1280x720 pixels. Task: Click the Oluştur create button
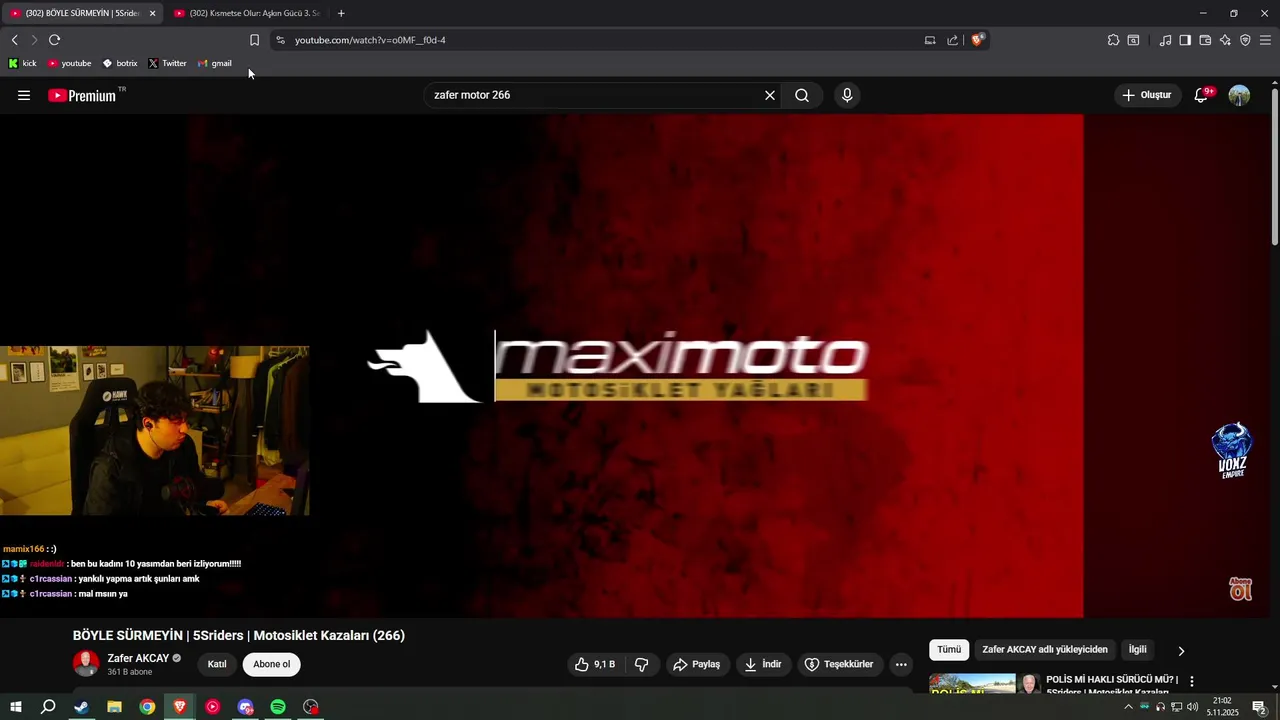[1147, 95]
